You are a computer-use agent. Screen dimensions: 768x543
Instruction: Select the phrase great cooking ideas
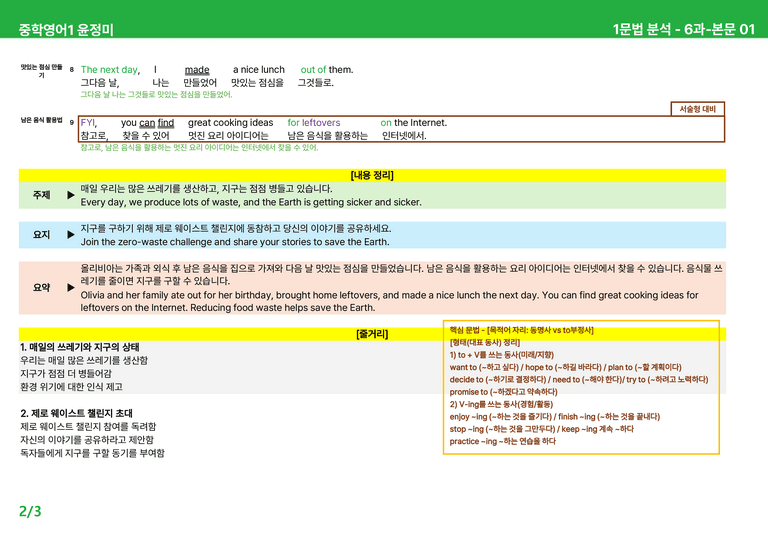point(231,122)
